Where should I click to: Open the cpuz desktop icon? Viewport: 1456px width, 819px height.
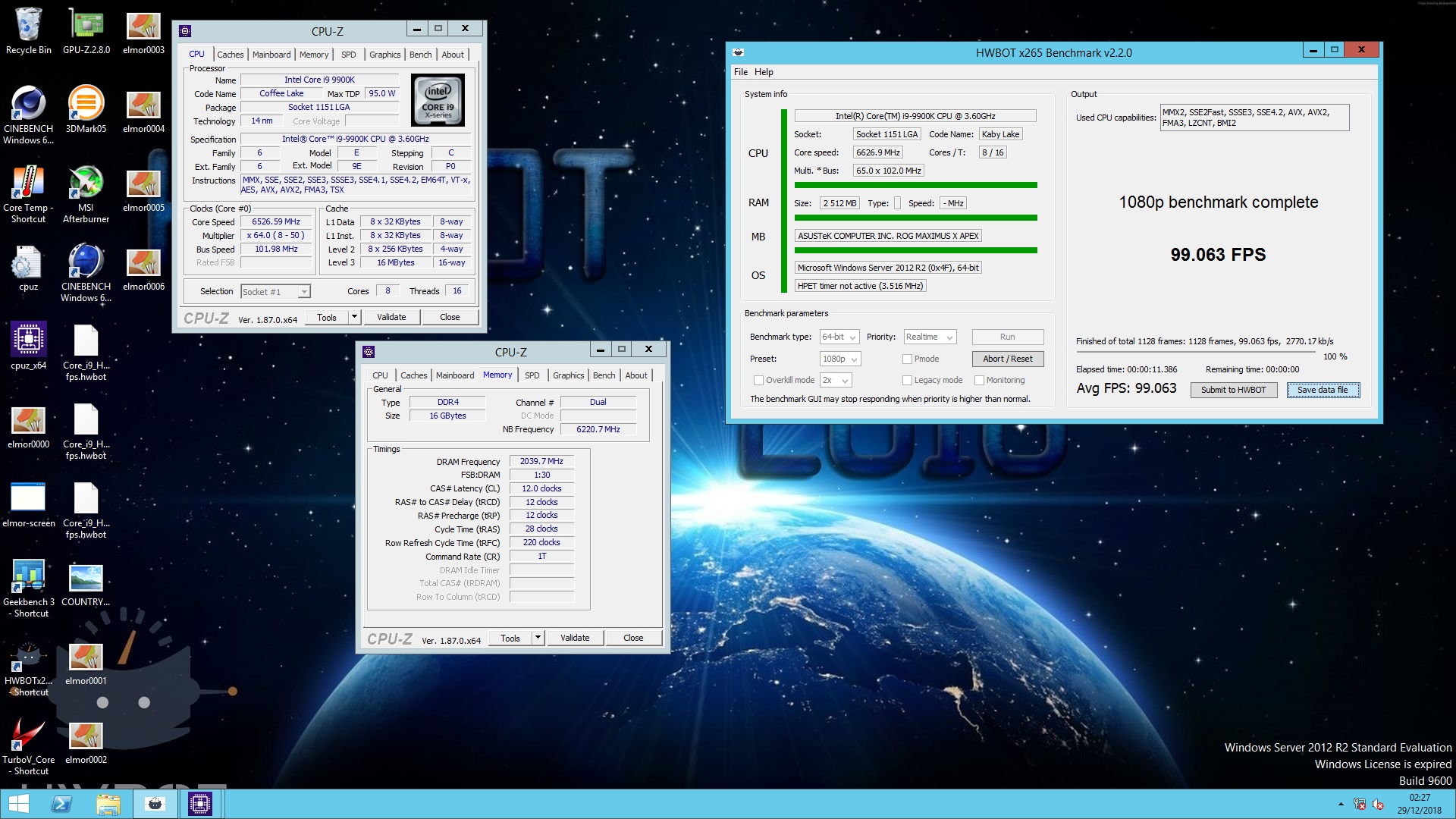28,267
